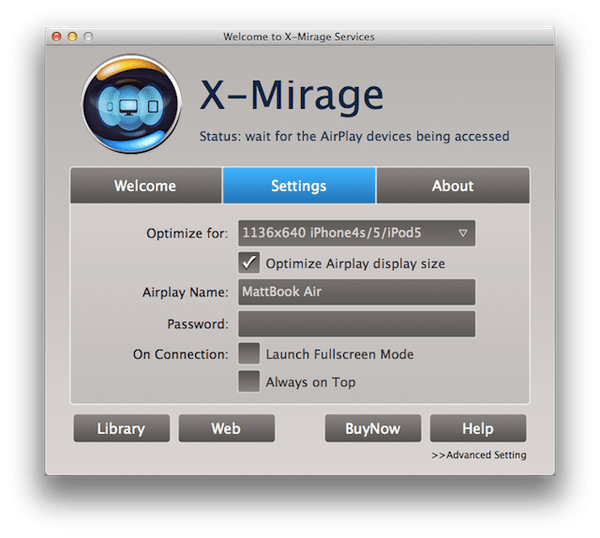Screen dimensions: 600x538
Task: Minimize the window with yellow button
Action: click(x=72, y=36)
